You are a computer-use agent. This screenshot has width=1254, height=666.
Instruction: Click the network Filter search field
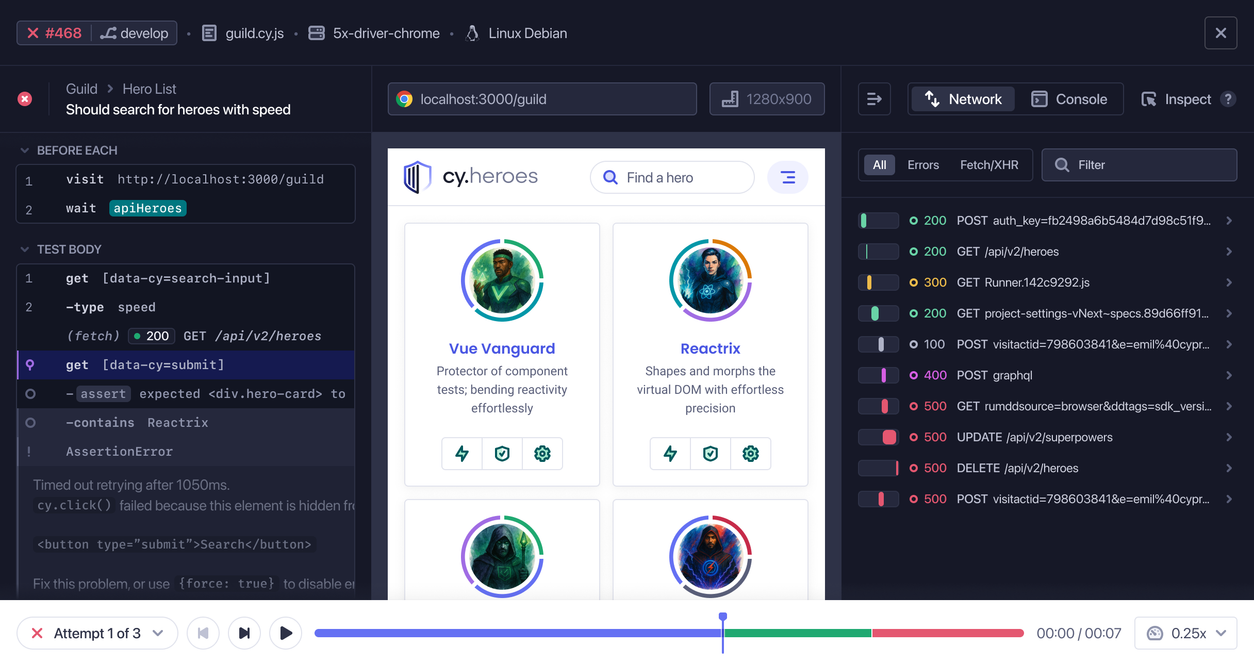(1139, 164)
